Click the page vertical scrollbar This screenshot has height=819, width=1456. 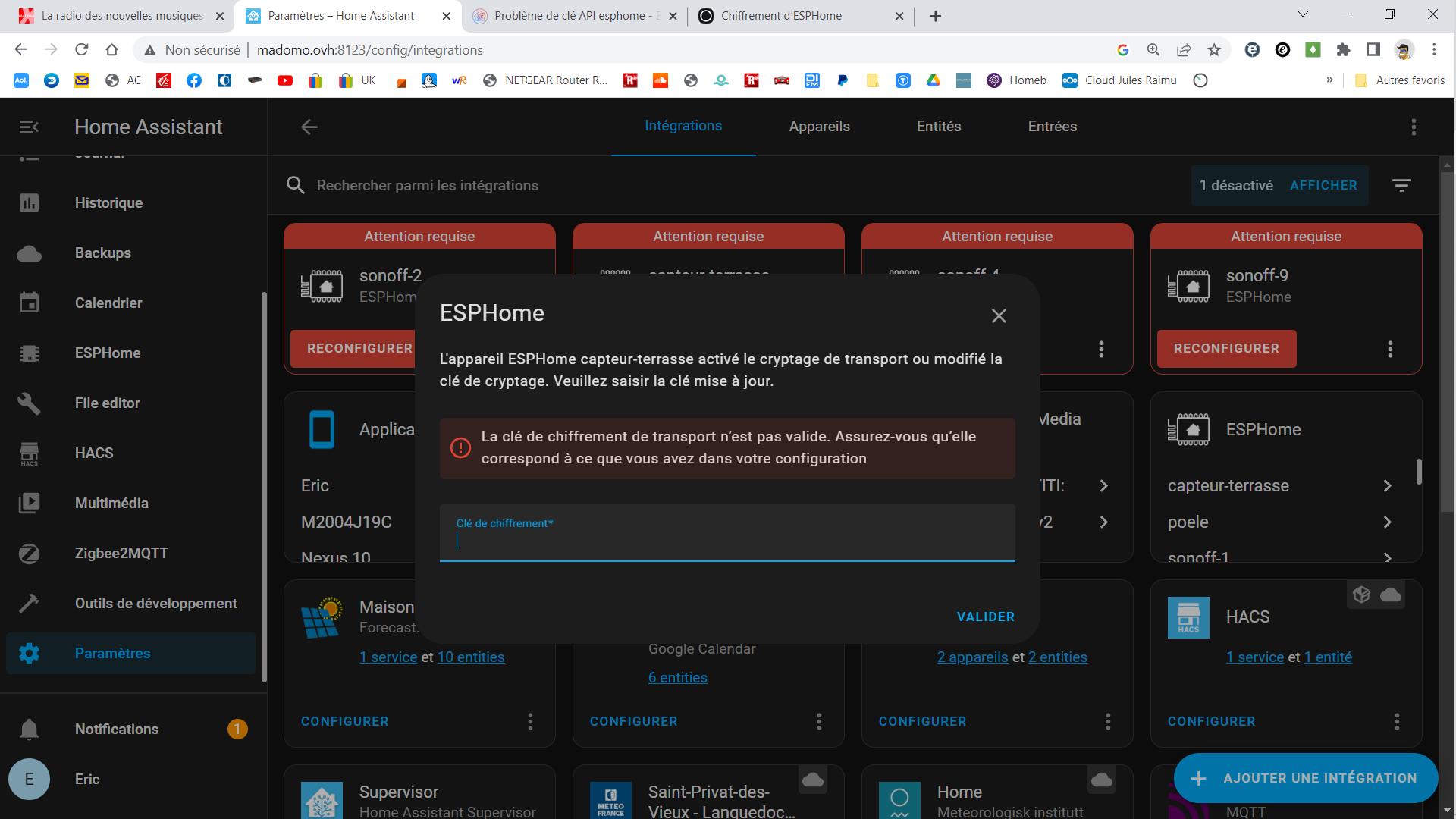[x=1448, y=341]
